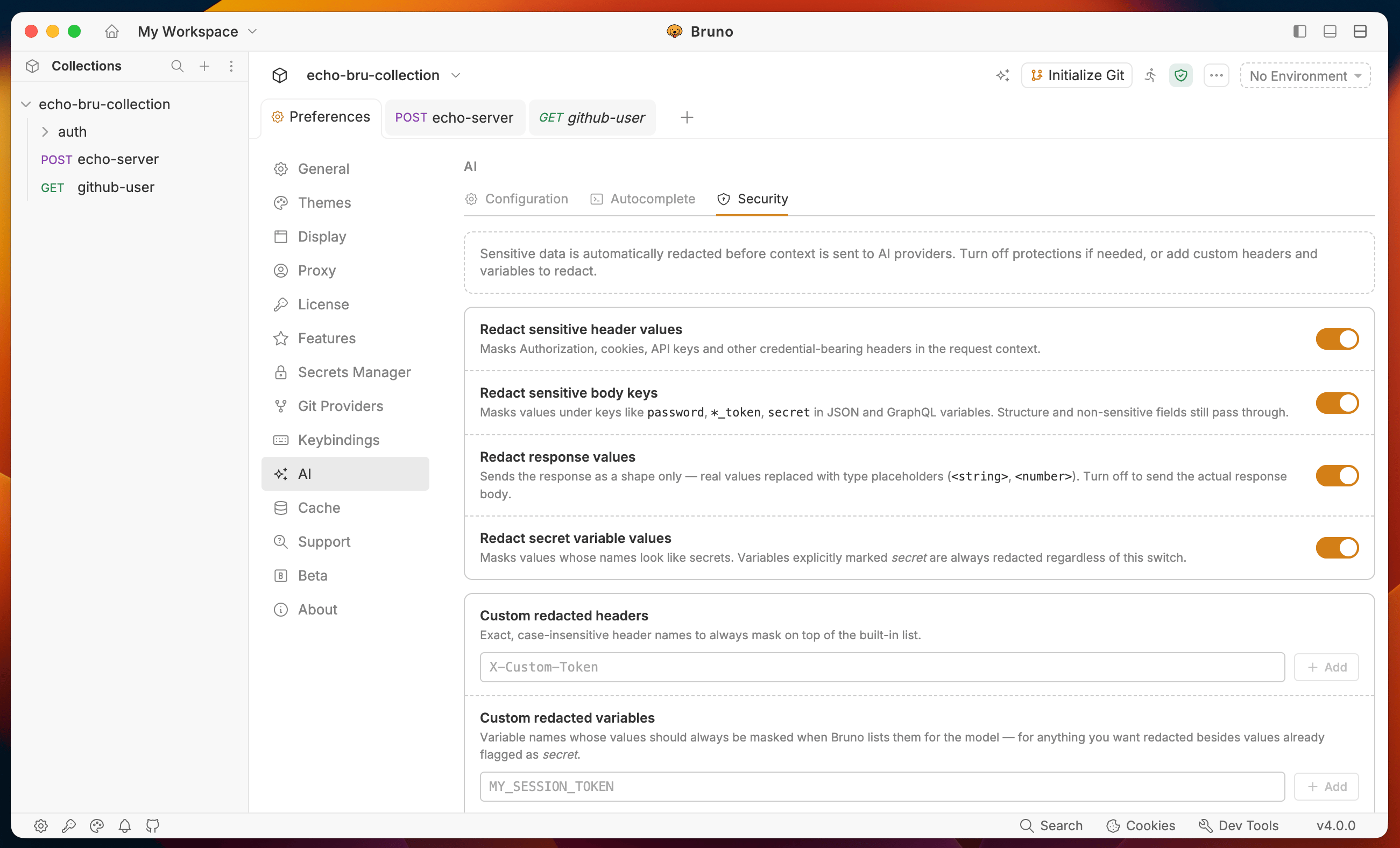Open License preferences
This screenshot has width=1400, height=848.
345,305
